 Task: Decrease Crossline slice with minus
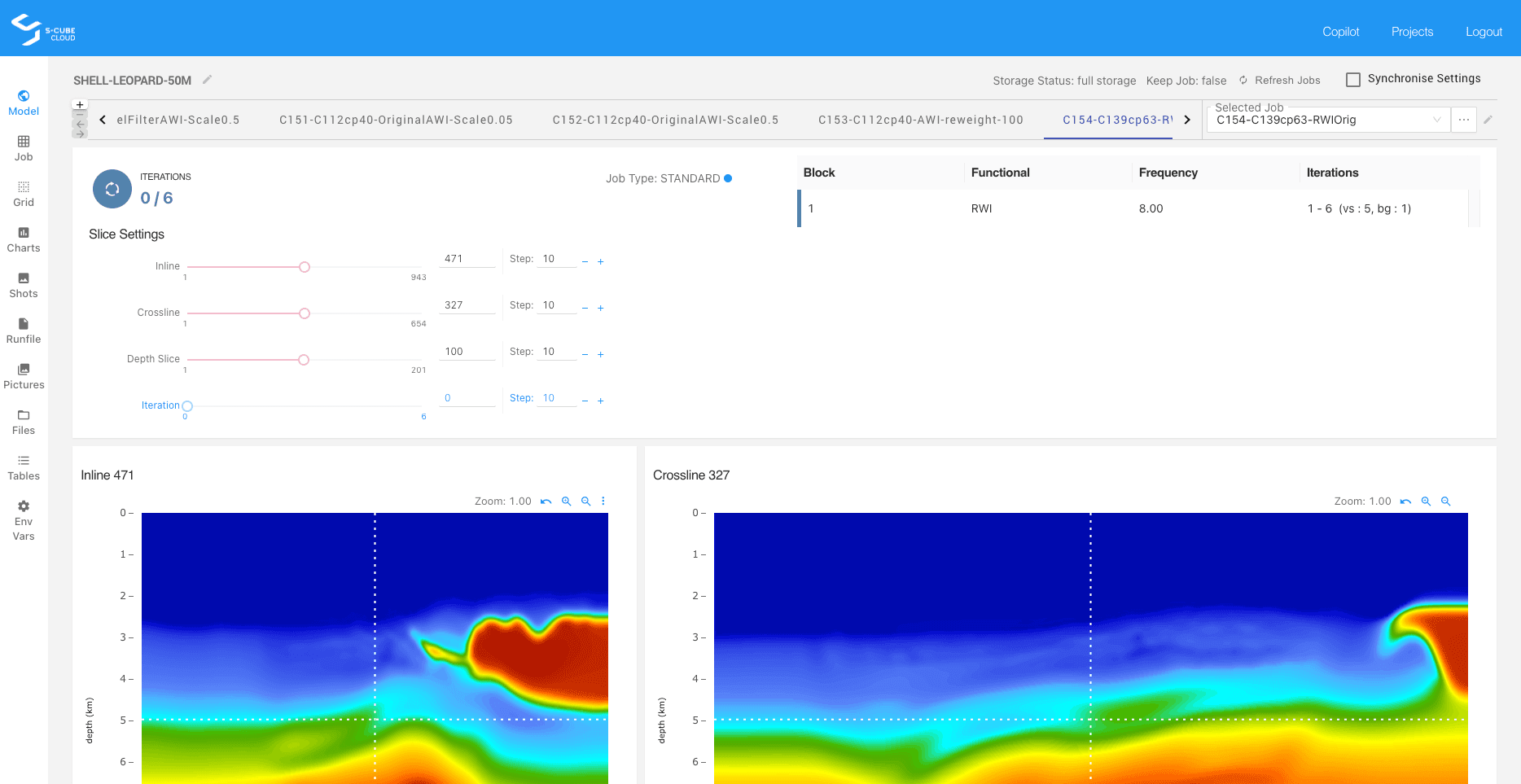point(585,309)
